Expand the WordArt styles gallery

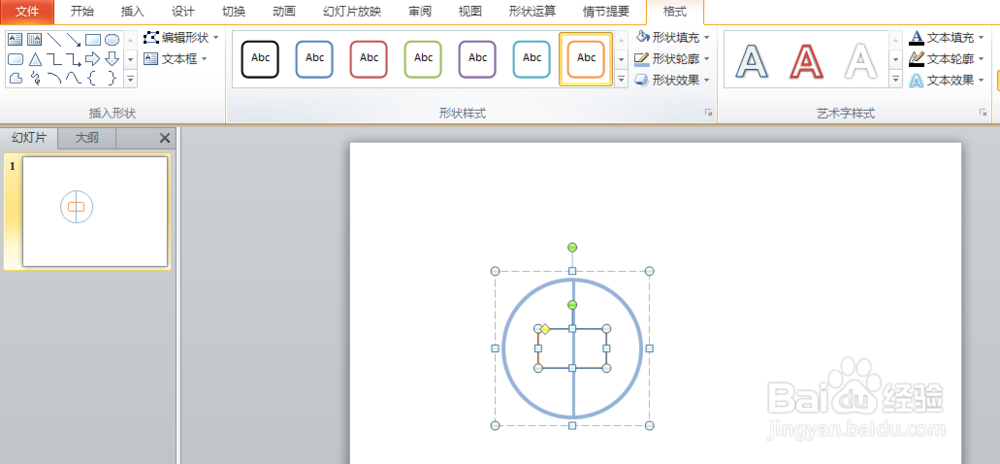tap(896, 79)
